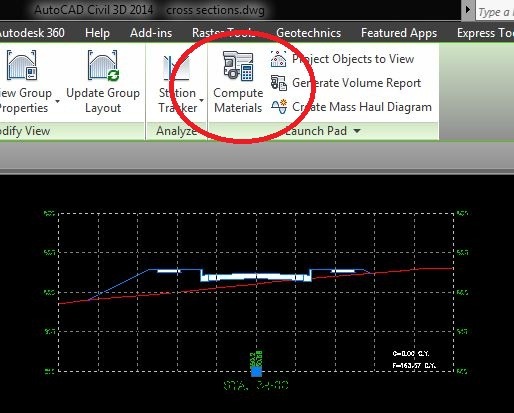Click the Project Objects to View icon
Screen dimensions: 514x413
(x=278, y=59)
